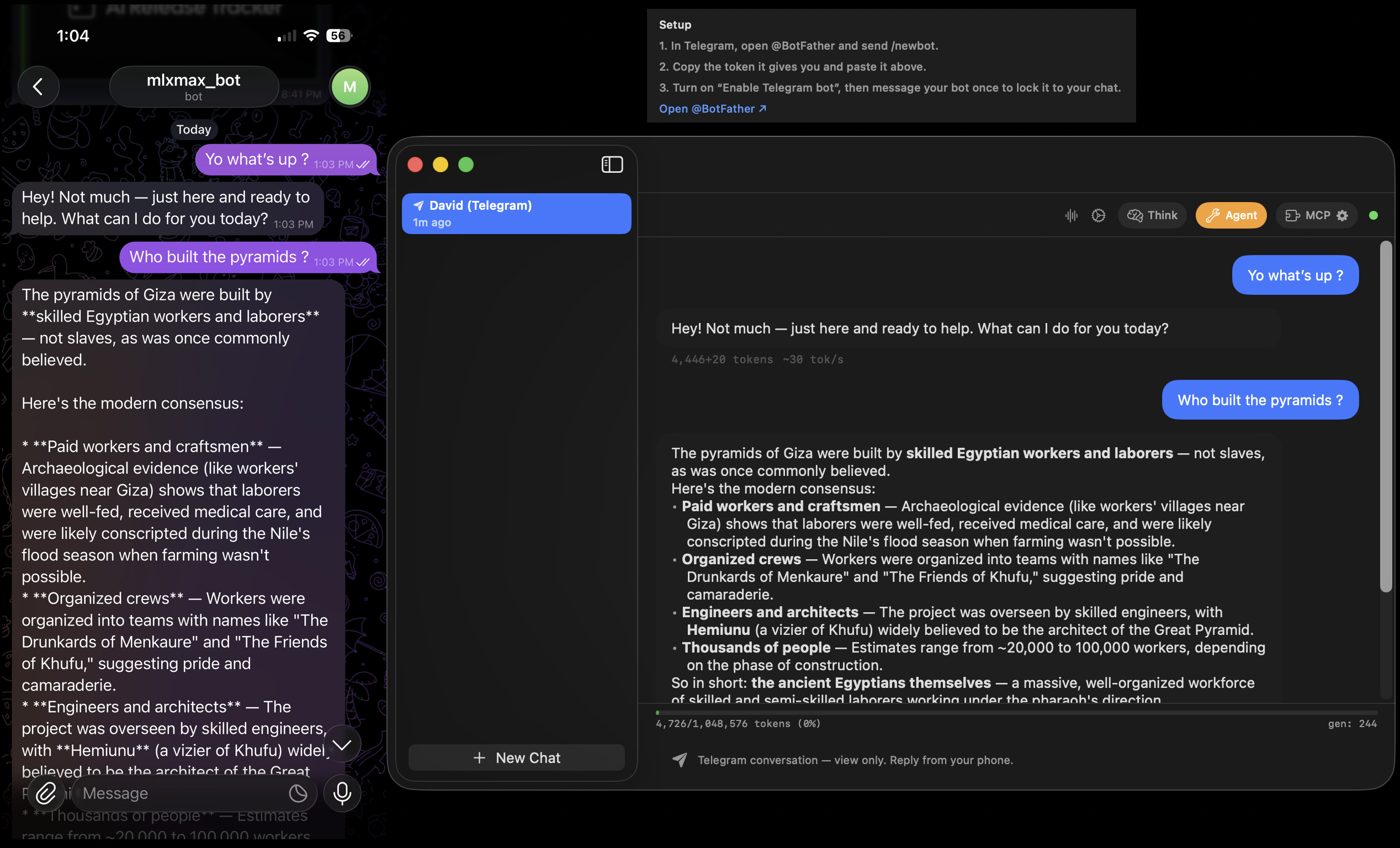Open the @BotFather link
The image size is (1400, 848).
(x=713, y=109)
